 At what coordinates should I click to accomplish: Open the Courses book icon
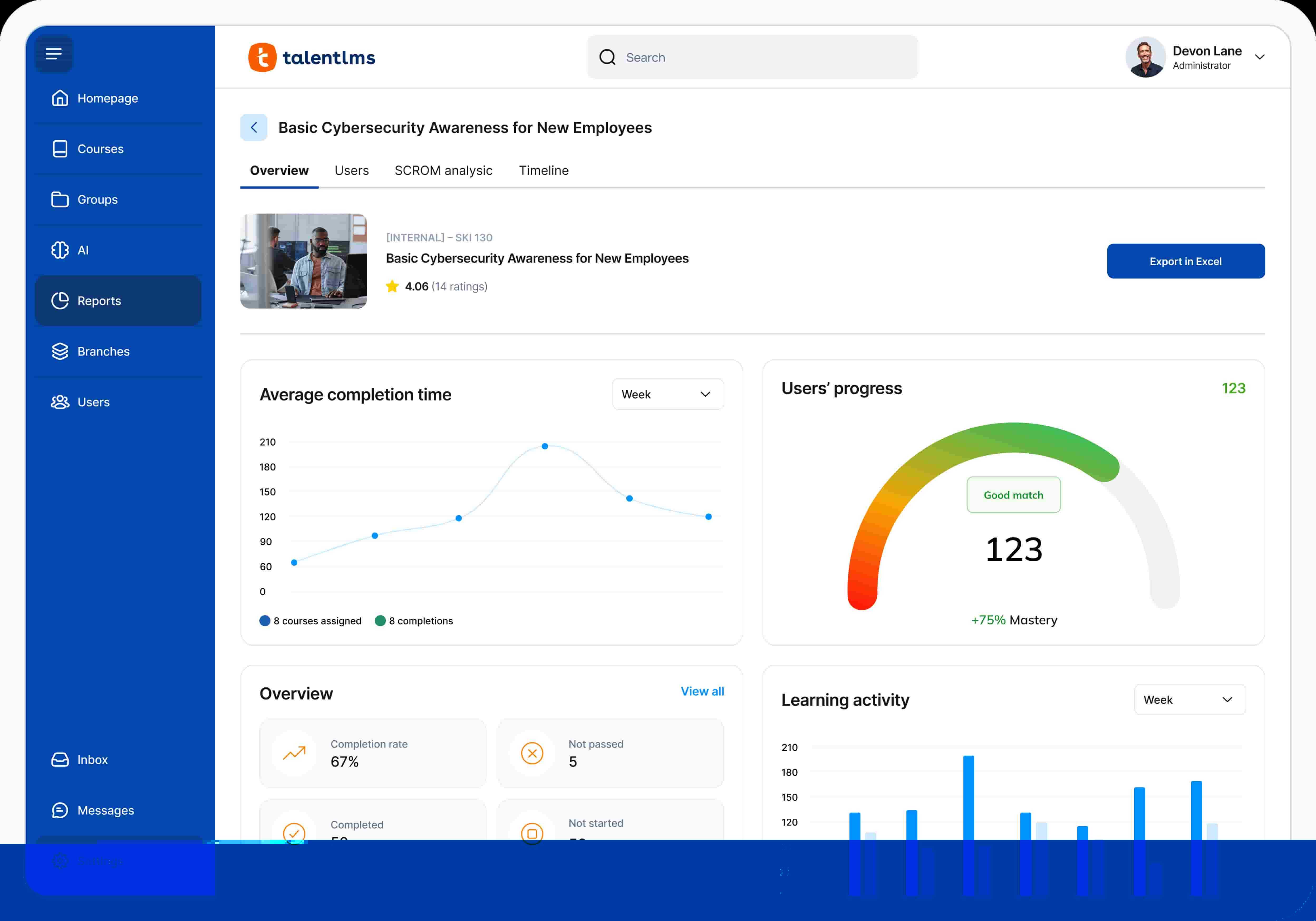[x=60, y=149]
